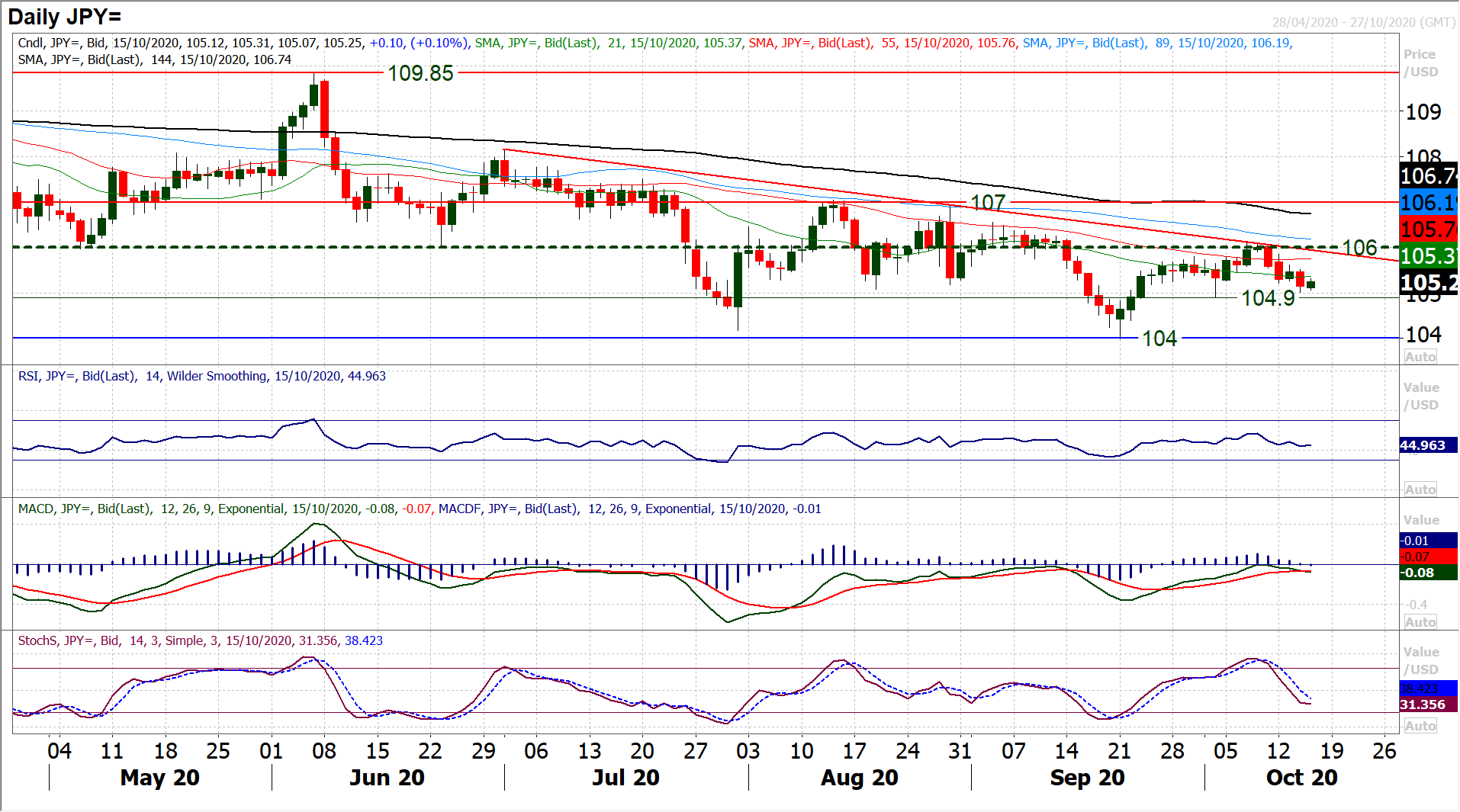Click the date range text at top right
1460x812 pixels.
(x=1363, y=22)
